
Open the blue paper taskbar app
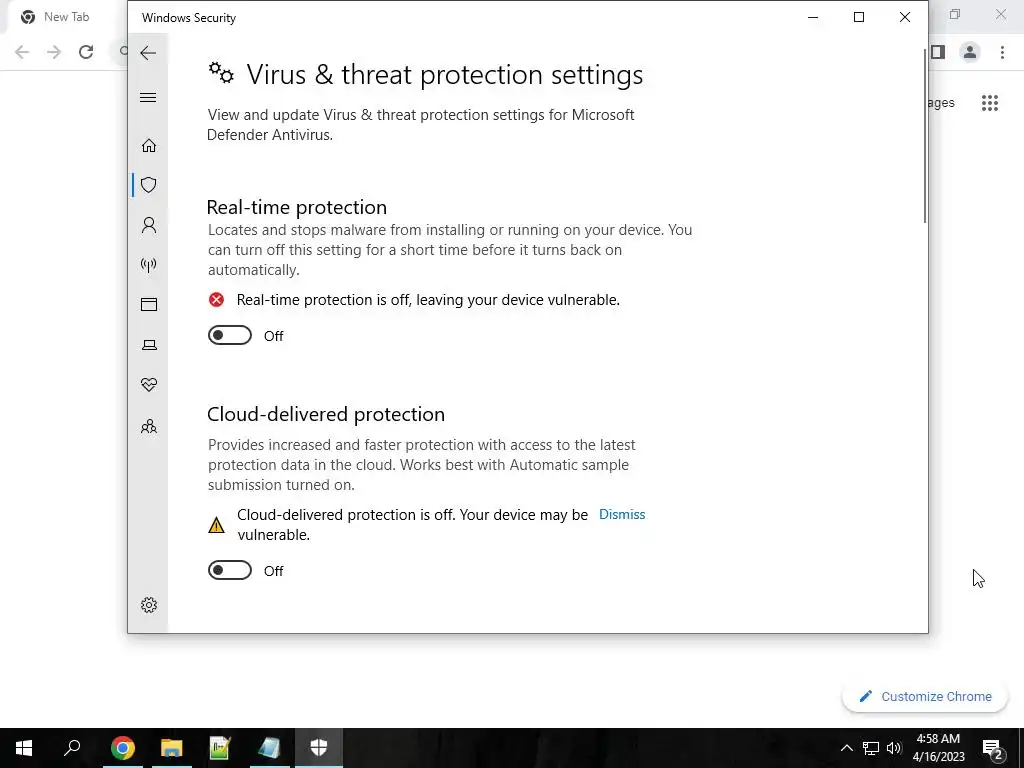269,748
